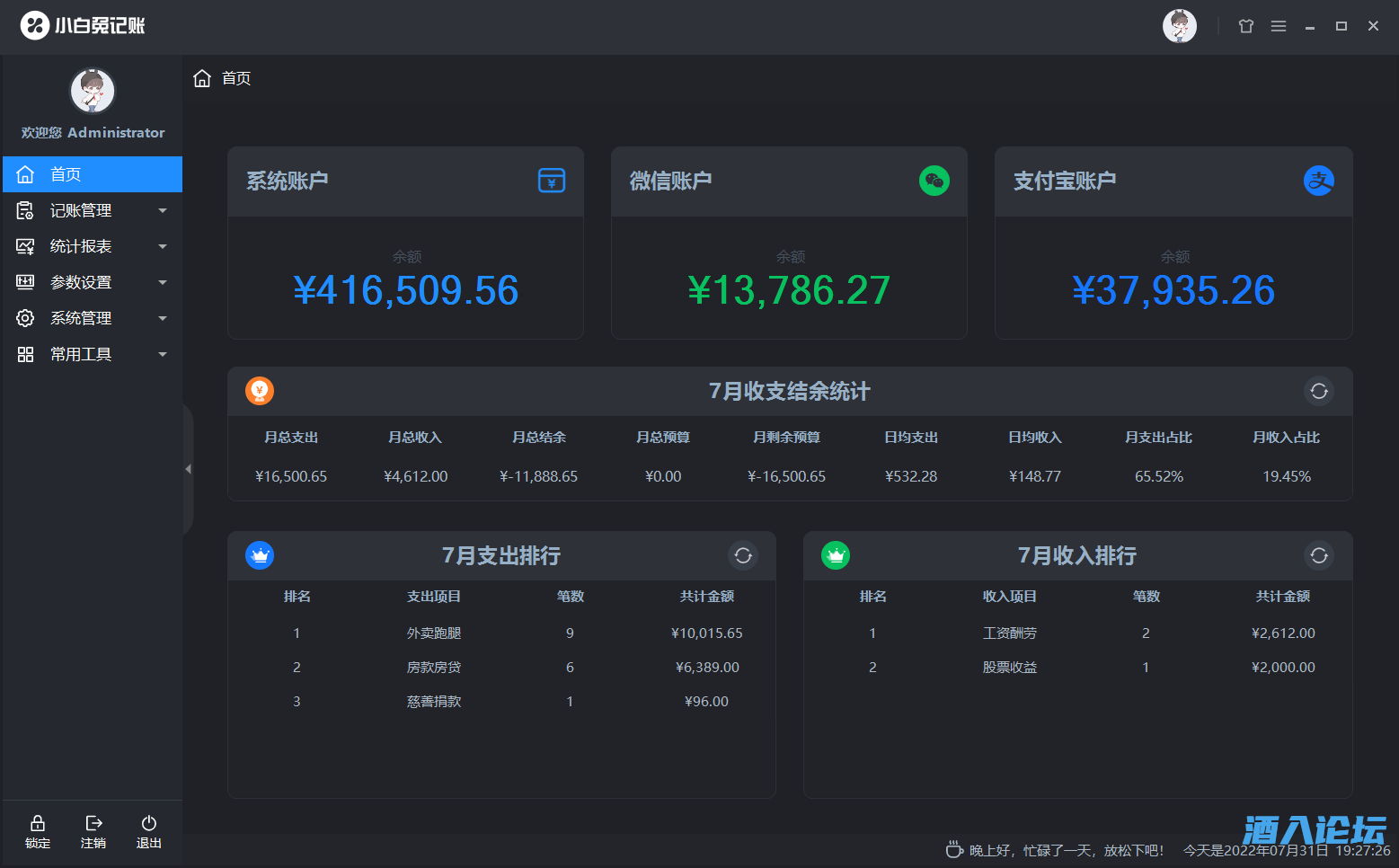Click the skin theme shirt icon
Viewport: 1399px width, 868px height.
(x=1245, y=26)
